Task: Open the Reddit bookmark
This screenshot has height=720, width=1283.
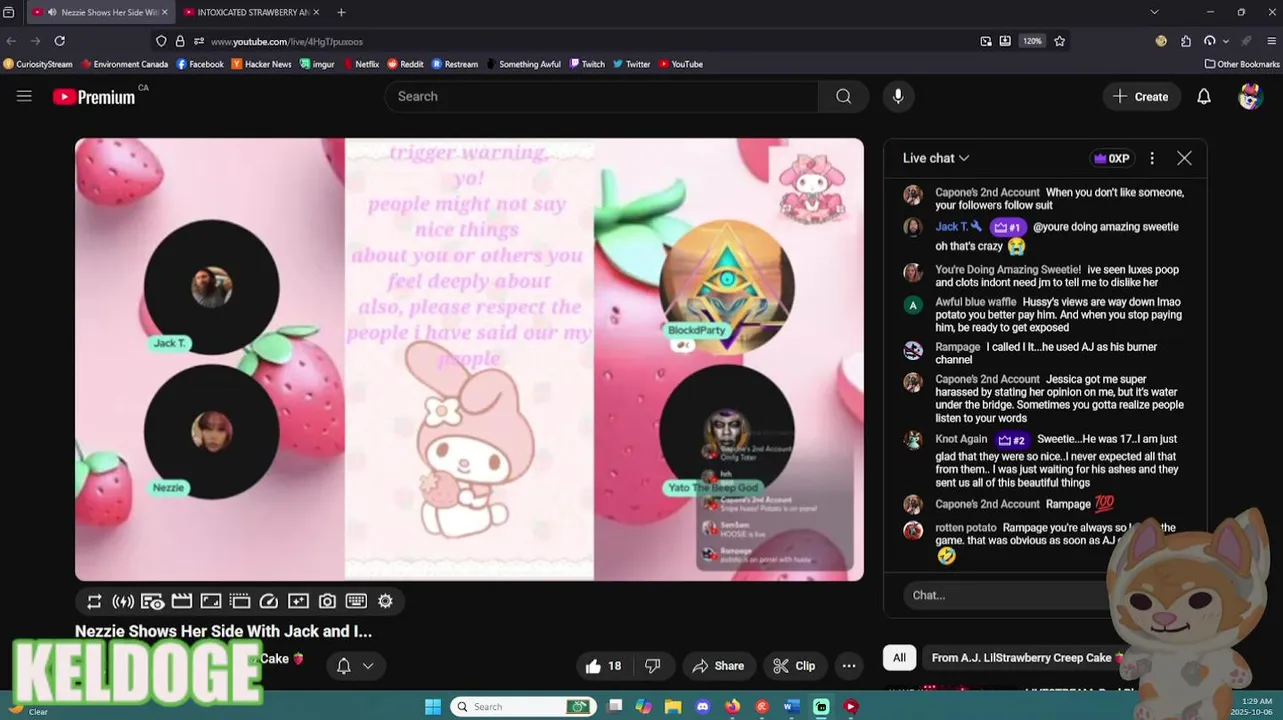Action: pos(405,64)
